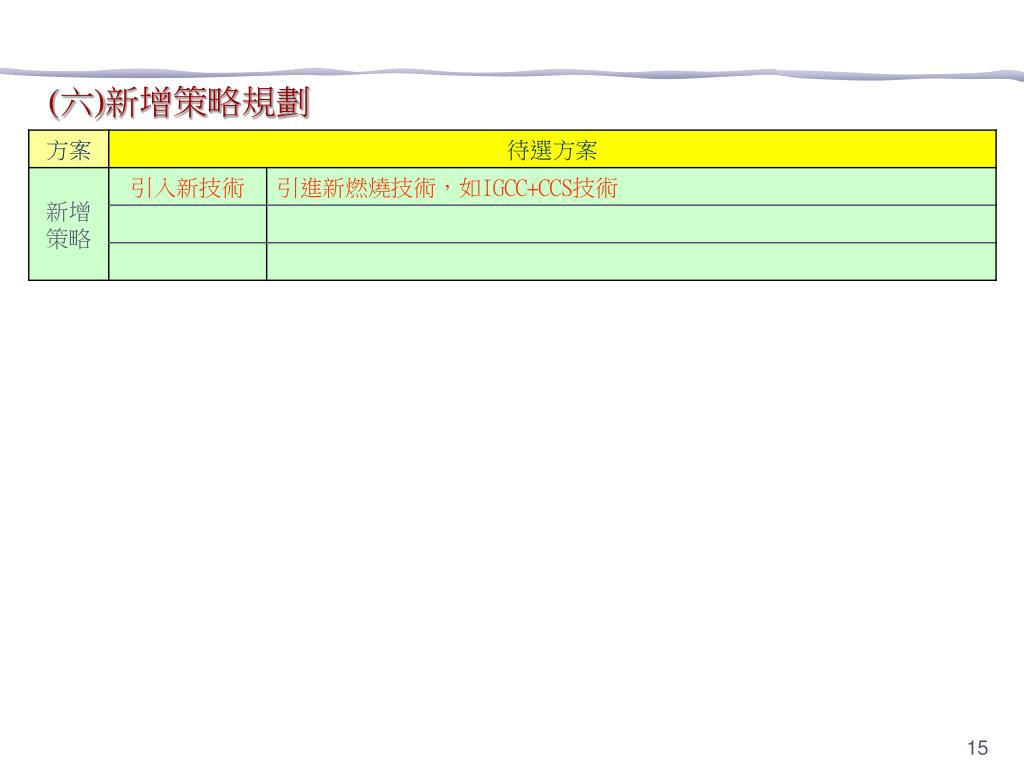The image size is (1024, 768).
Task: Click the 引入新技術 table cell
Action: pyautogui.click(x=187, y=187)
